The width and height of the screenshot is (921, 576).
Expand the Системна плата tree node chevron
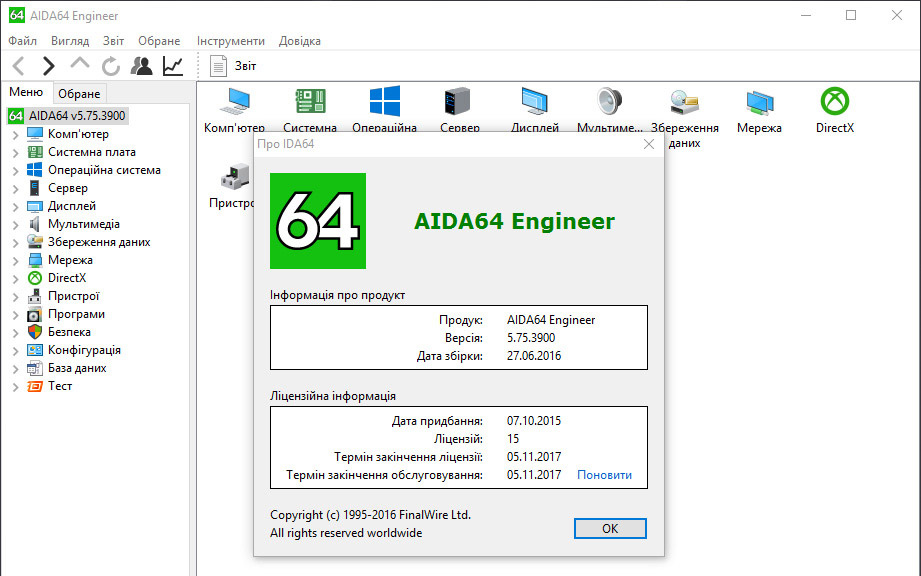pos(16,153)
